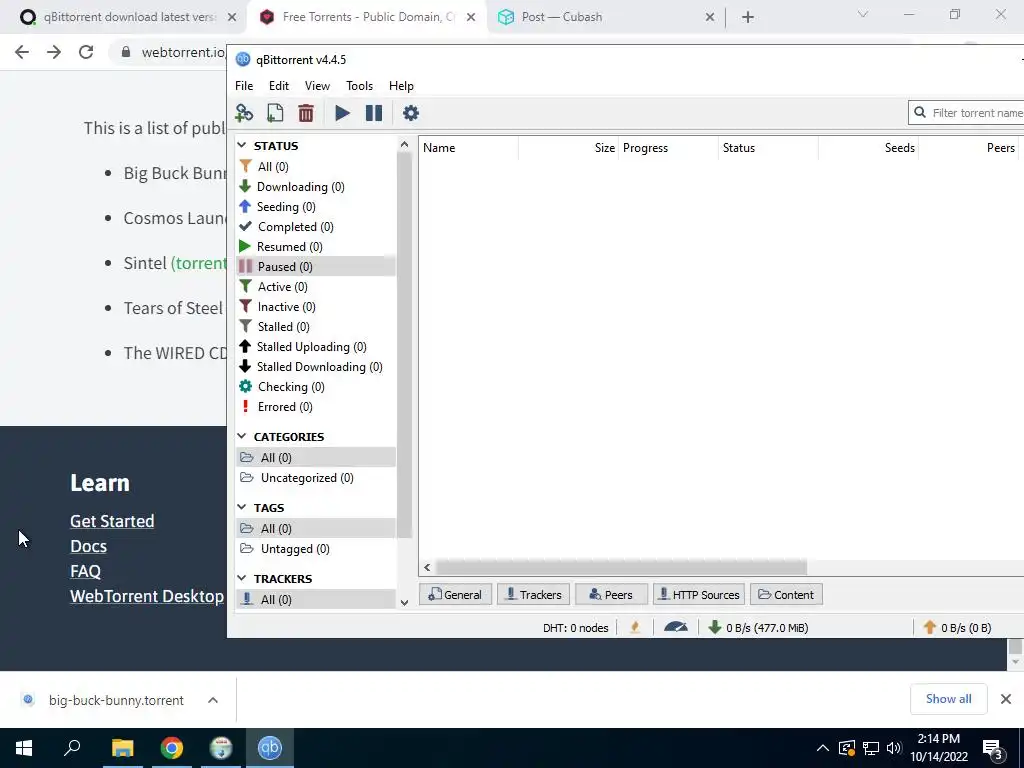Switch to the HTTP Sources tab
The image size is (1024, 768).
click(x=699, y=595)
